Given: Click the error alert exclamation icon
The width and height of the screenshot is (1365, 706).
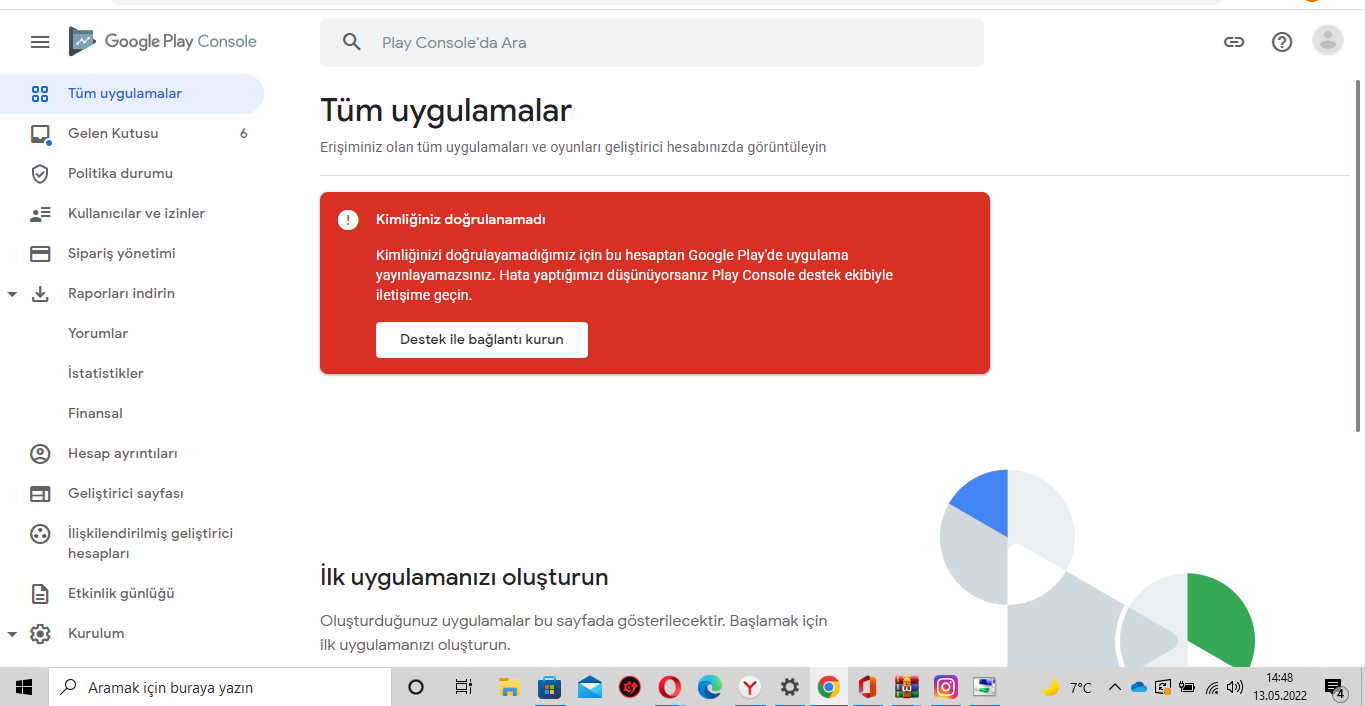Looking at the screenshot, I should [348, 220].
